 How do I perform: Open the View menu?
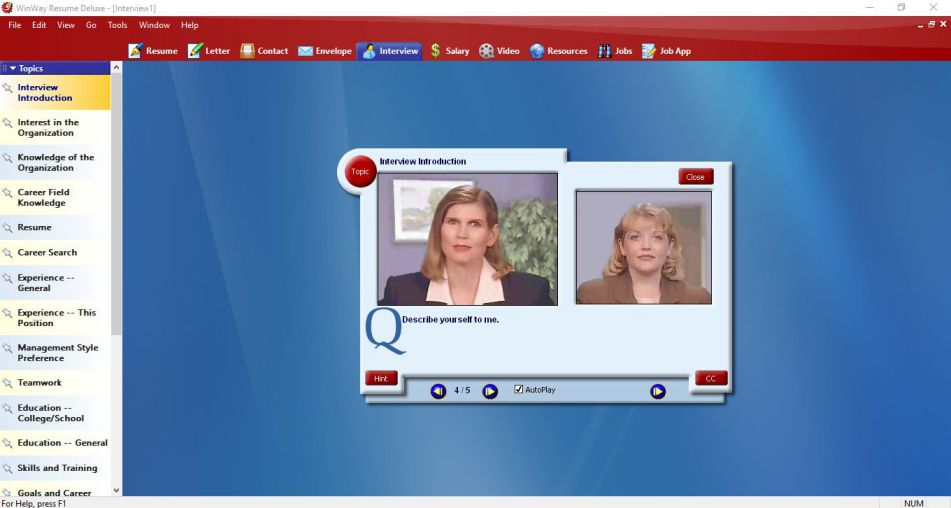[x=66, y=25]
